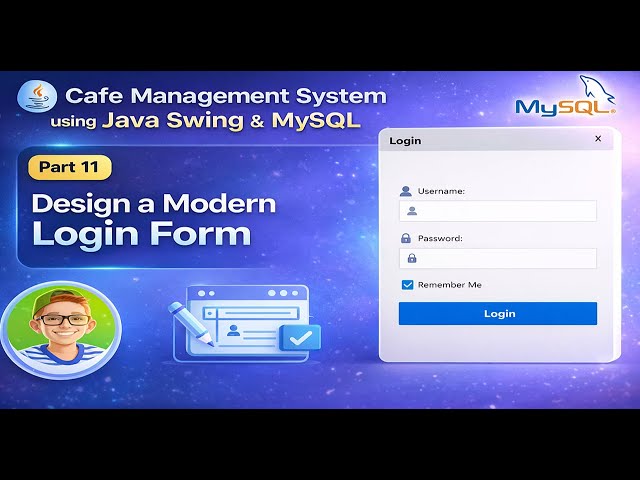Click the cartoon boy avatar
The image size is (640, 480).
tap(61, 329)
